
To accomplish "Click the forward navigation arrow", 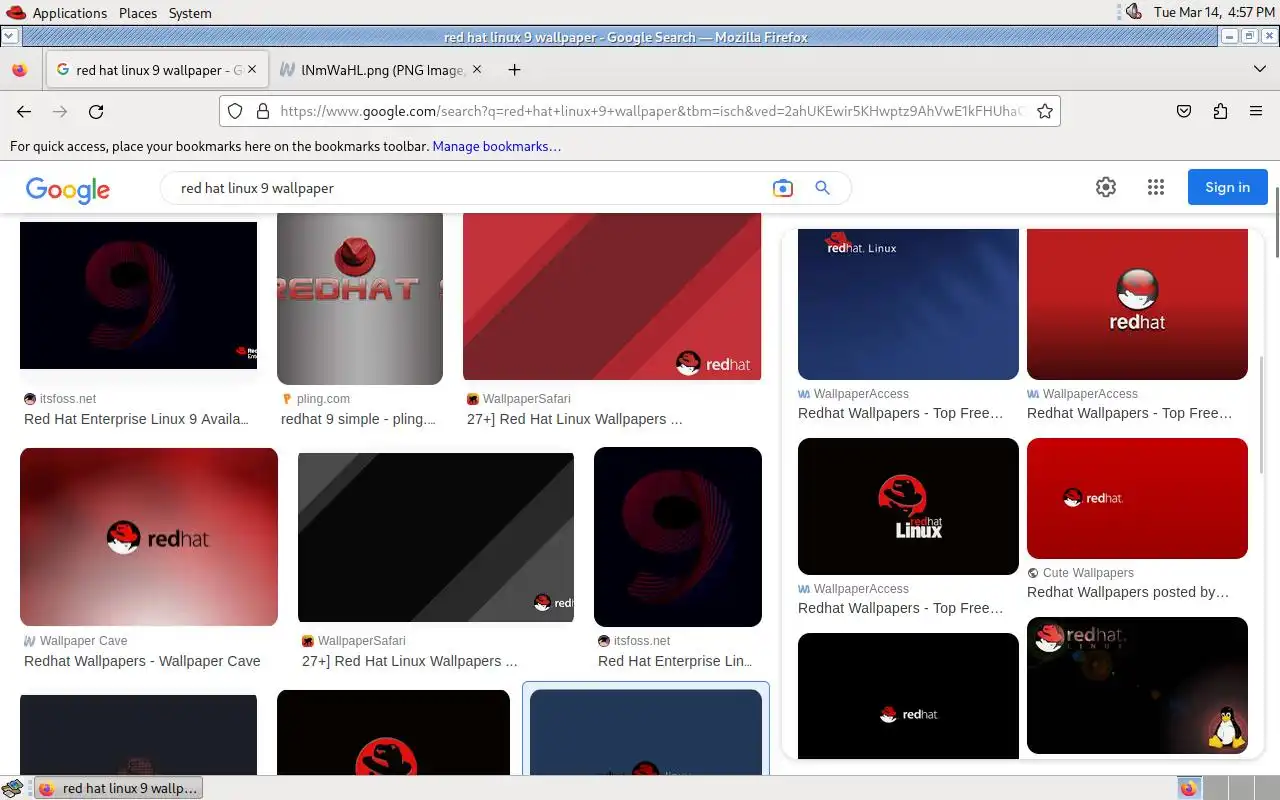I will click(x=60, y=112).
